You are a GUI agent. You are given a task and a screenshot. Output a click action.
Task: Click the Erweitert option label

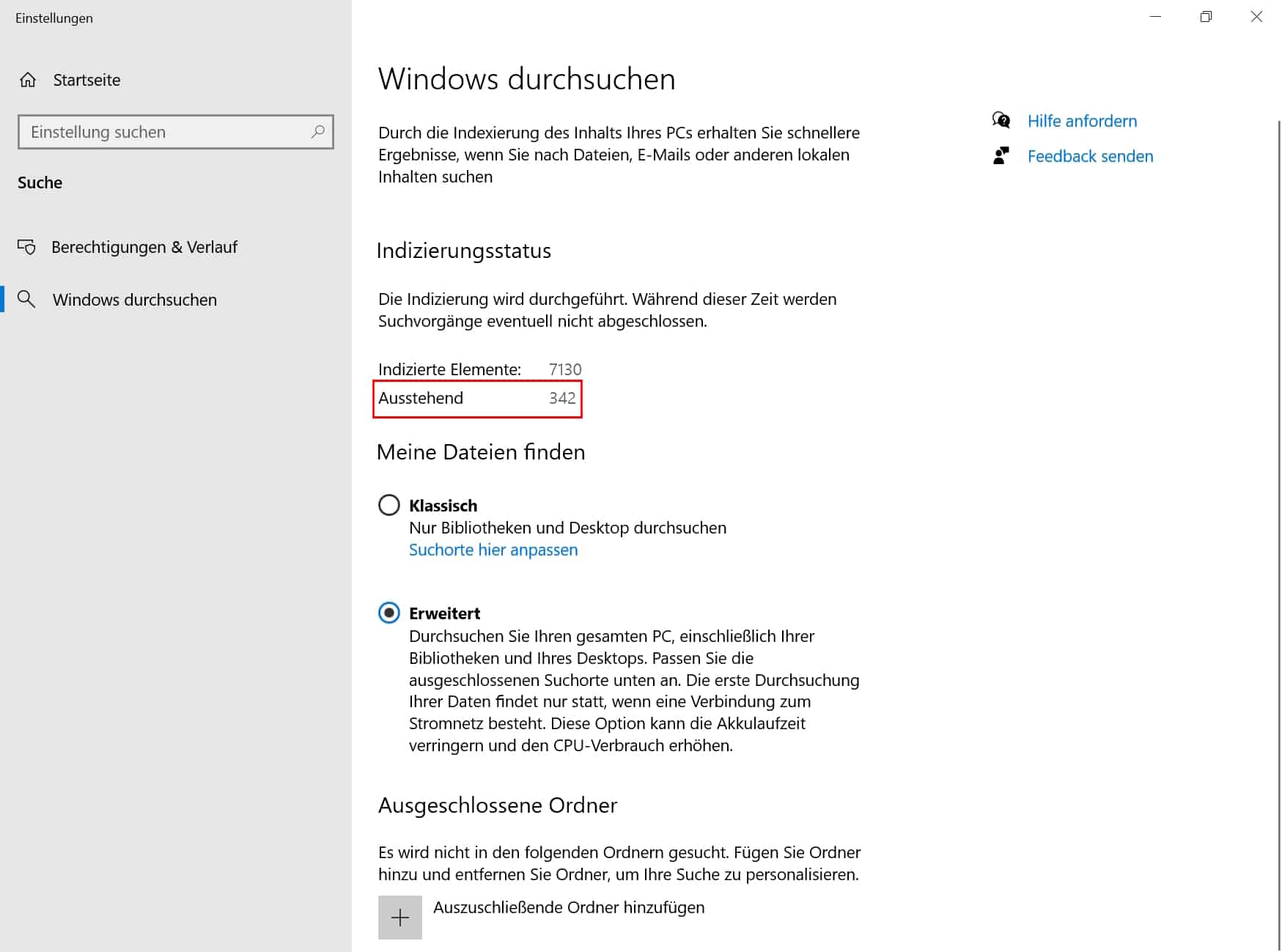click(444, 613)
